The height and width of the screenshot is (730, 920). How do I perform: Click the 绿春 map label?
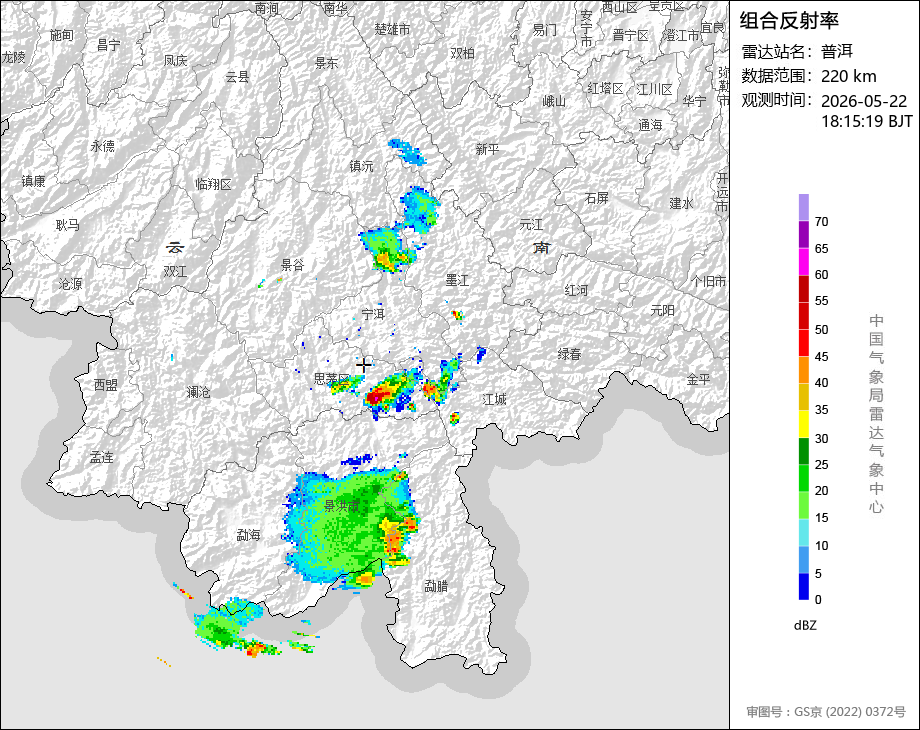tap(569, 354)
